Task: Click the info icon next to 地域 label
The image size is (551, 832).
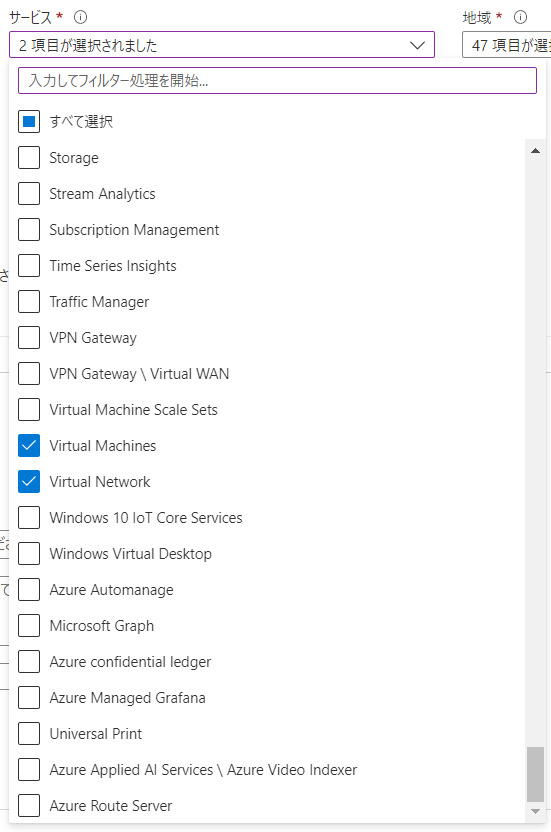Action: point(520,18)
